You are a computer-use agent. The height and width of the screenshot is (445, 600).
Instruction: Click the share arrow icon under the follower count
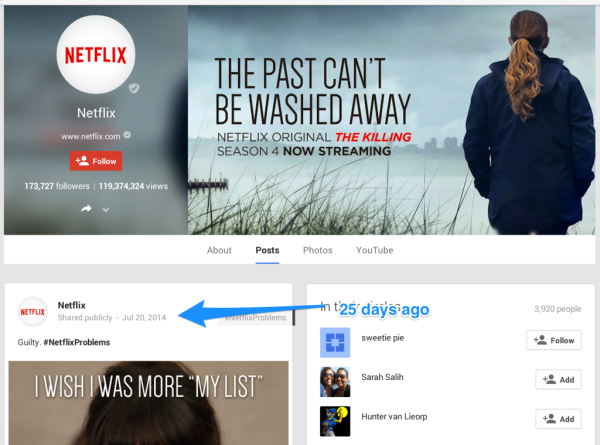(x=86, y=209)
